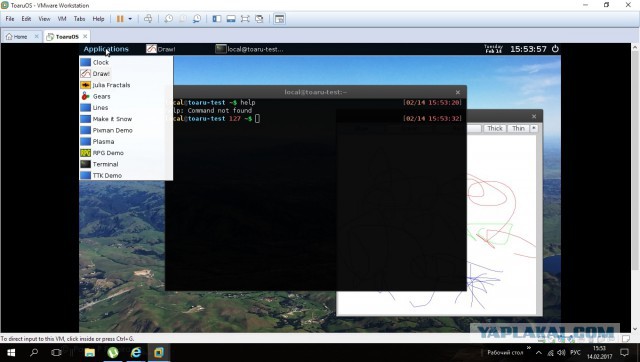Show hidden tray icons chevron
The width and height of the screenshot is (640, 362).
tap(539, 353)
